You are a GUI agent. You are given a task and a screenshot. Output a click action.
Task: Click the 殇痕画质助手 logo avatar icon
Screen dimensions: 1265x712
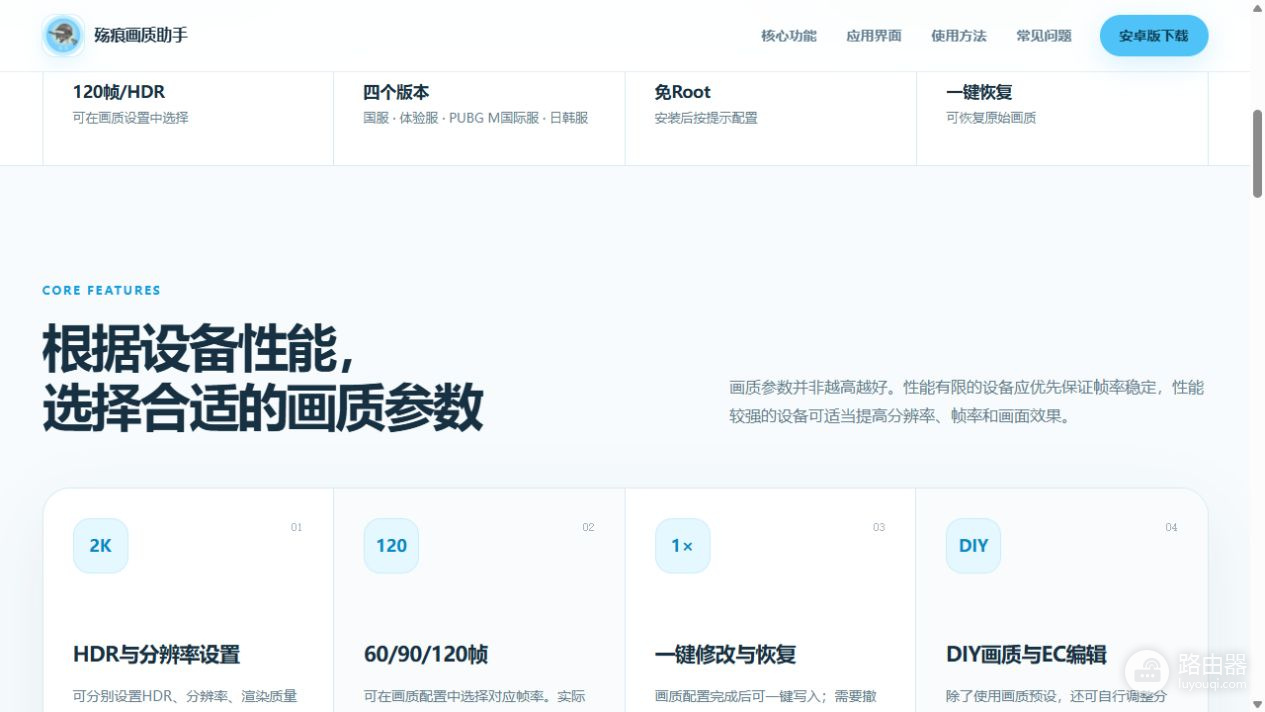click(x=63, y=35)
